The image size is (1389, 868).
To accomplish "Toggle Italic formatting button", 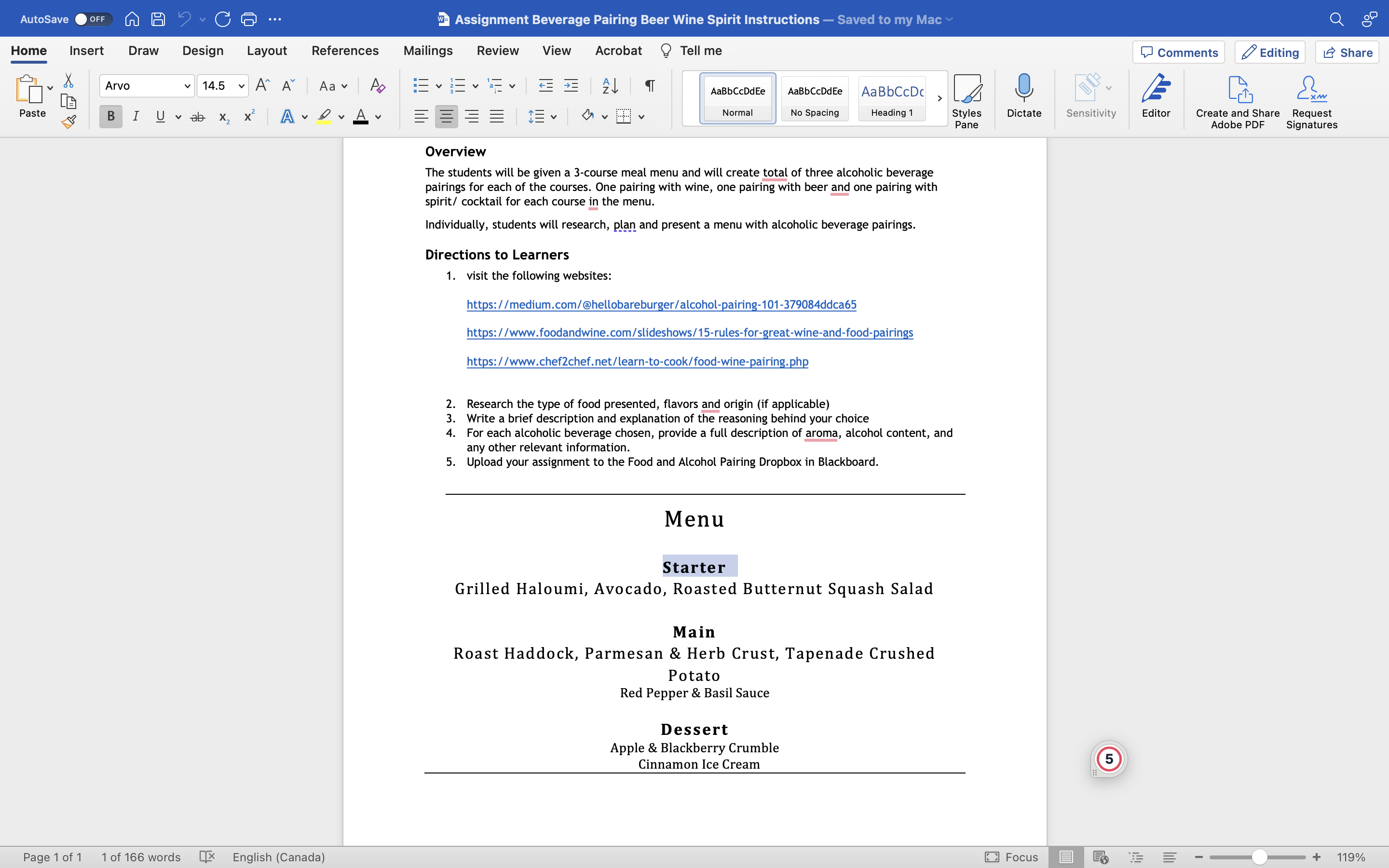I will pos(136,117).
